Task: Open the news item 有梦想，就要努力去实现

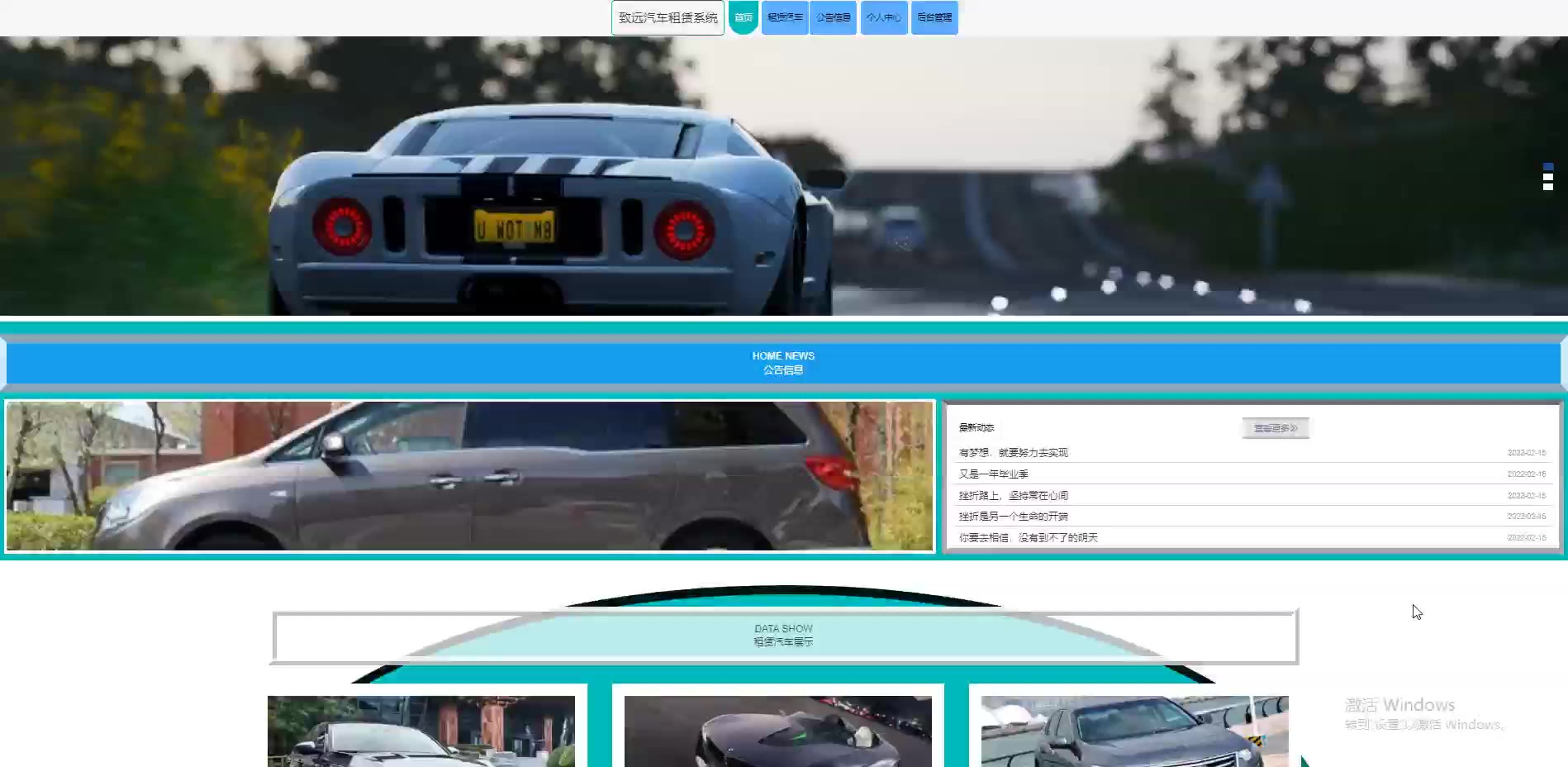Action: (1013, 453)
